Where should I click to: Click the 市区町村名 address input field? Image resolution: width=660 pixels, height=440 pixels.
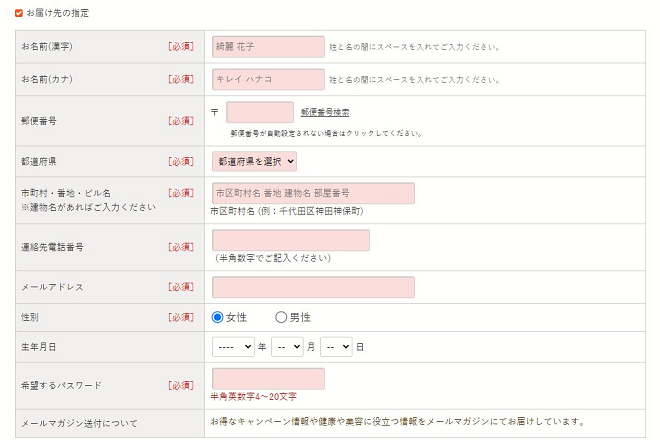313,193
